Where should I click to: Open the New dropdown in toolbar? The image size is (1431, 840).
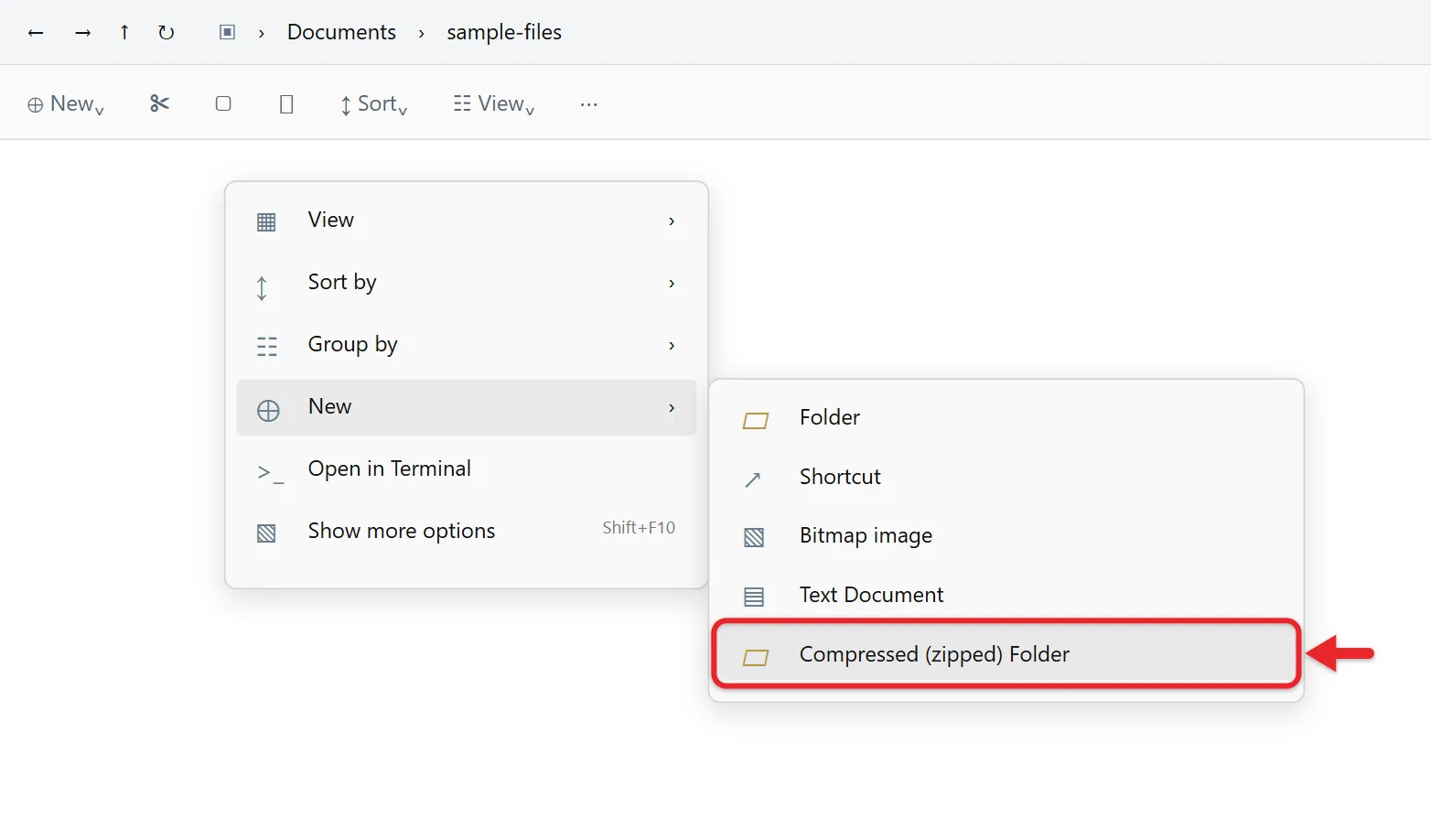66,104
